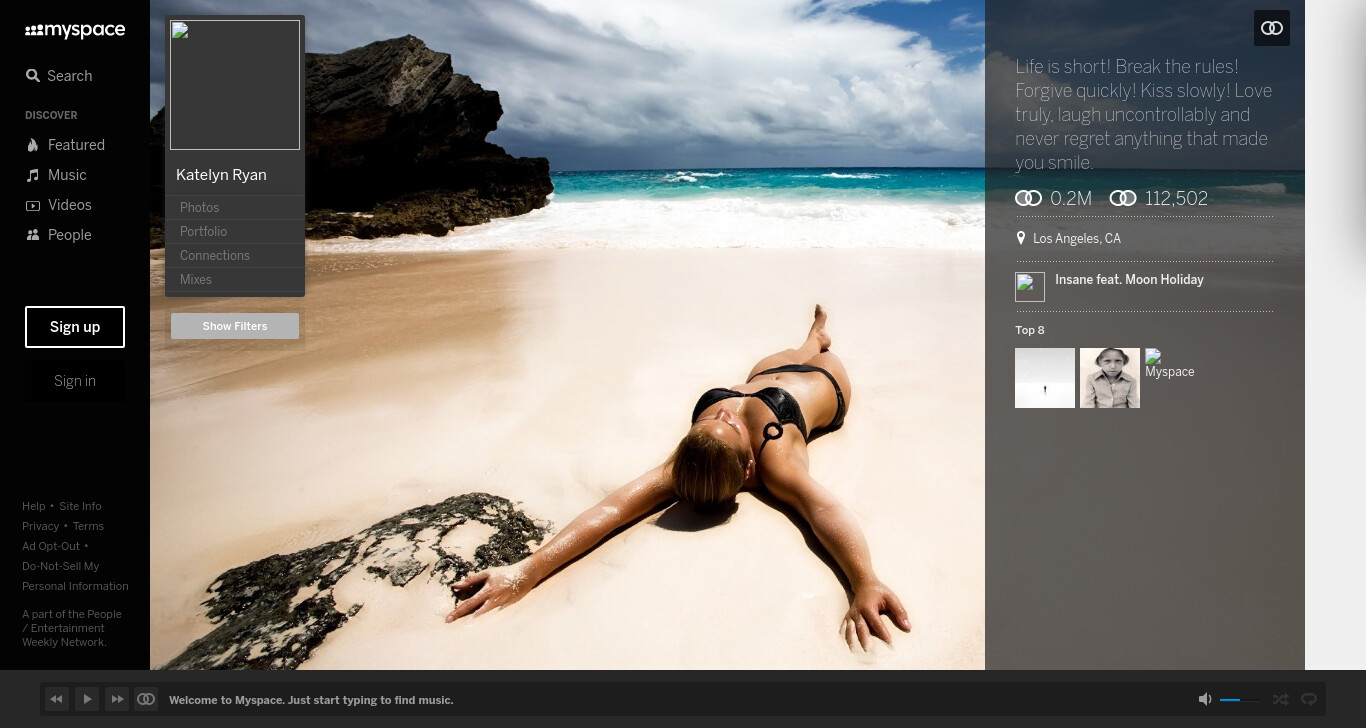1366x728 pixels.
Task: Click the Privacy footer link
Action: (x=41, y=526)
